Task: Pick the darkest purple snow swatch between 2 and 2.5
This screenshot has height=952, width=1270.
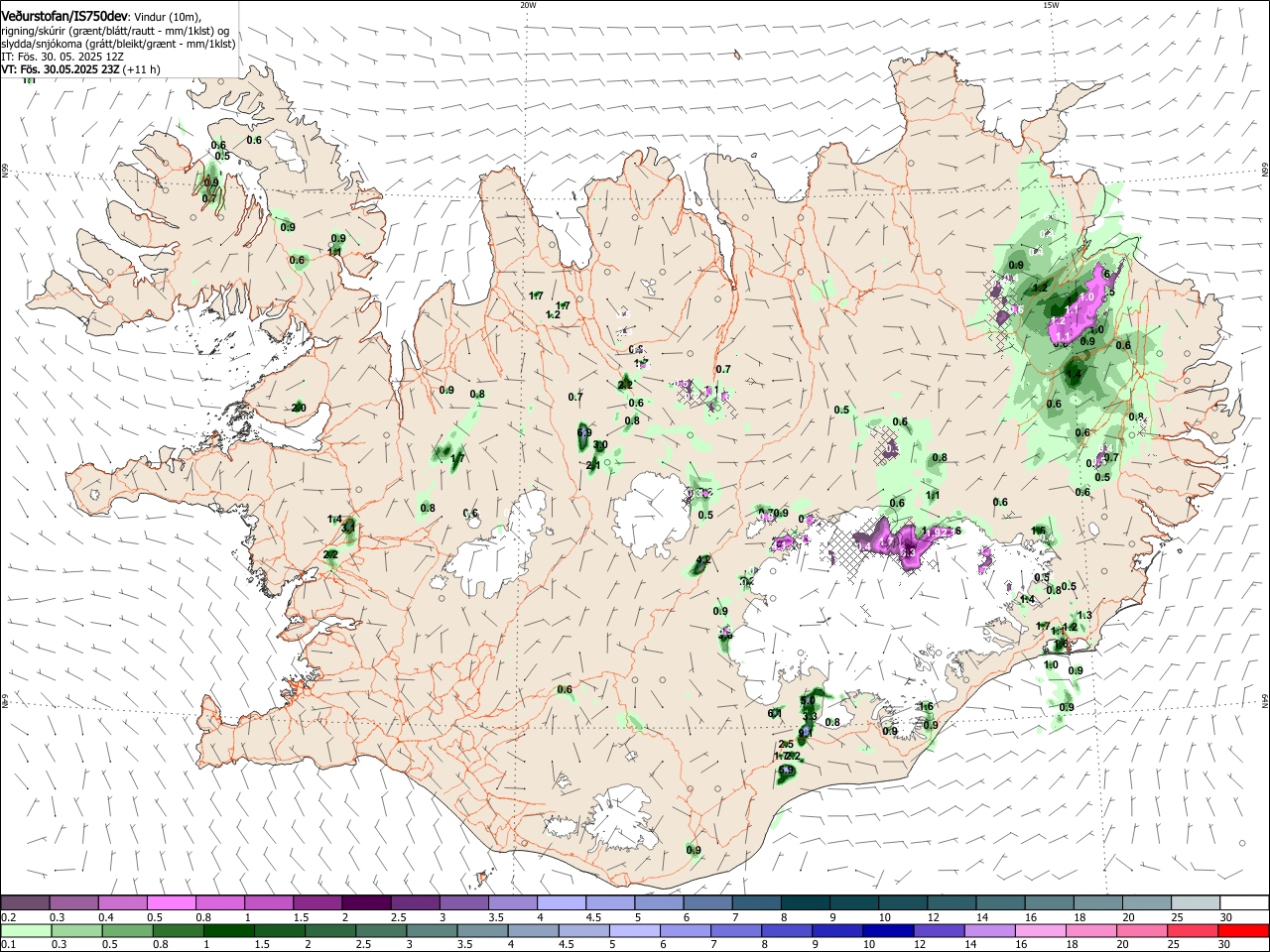Action: [x=366, y=903]
